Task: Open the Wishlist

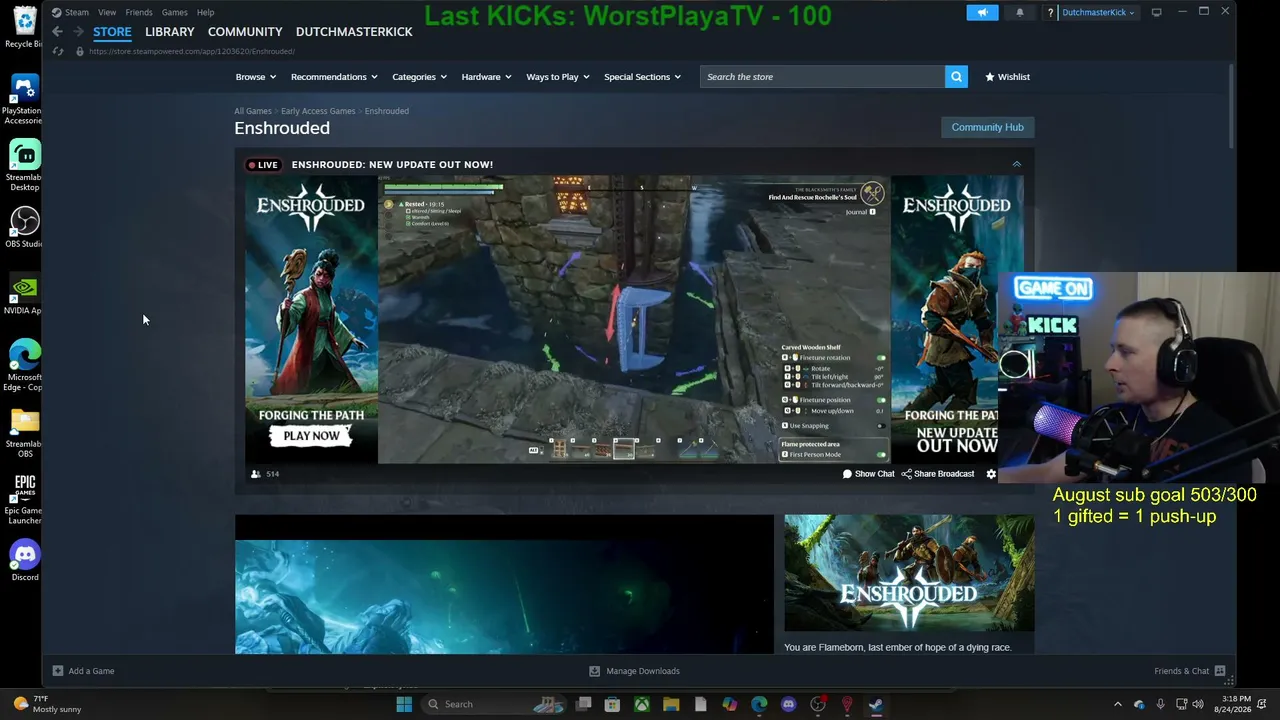Action: [1007, 77]
